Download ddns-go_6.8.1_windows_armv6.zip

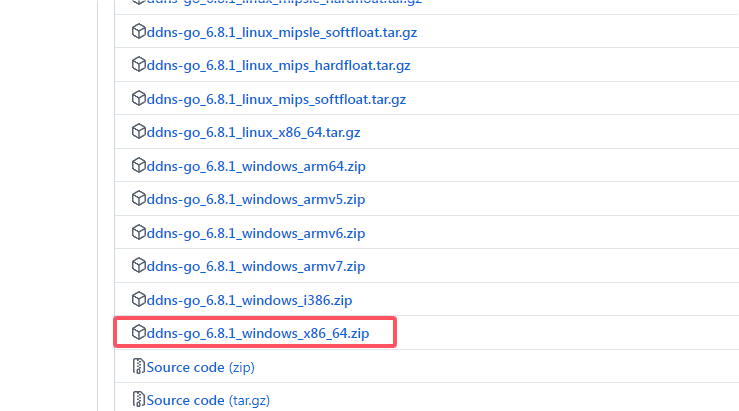click(256, 233)
